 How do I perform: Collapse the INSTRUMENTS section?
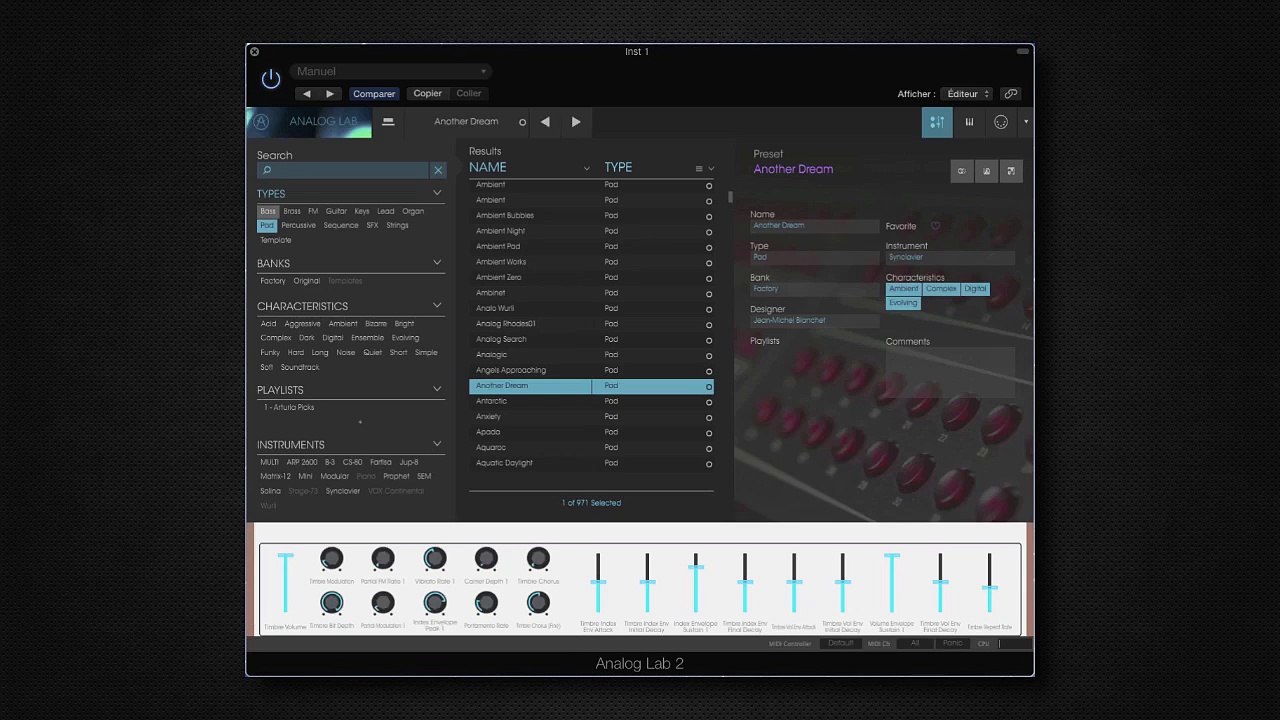coord(437,444)
